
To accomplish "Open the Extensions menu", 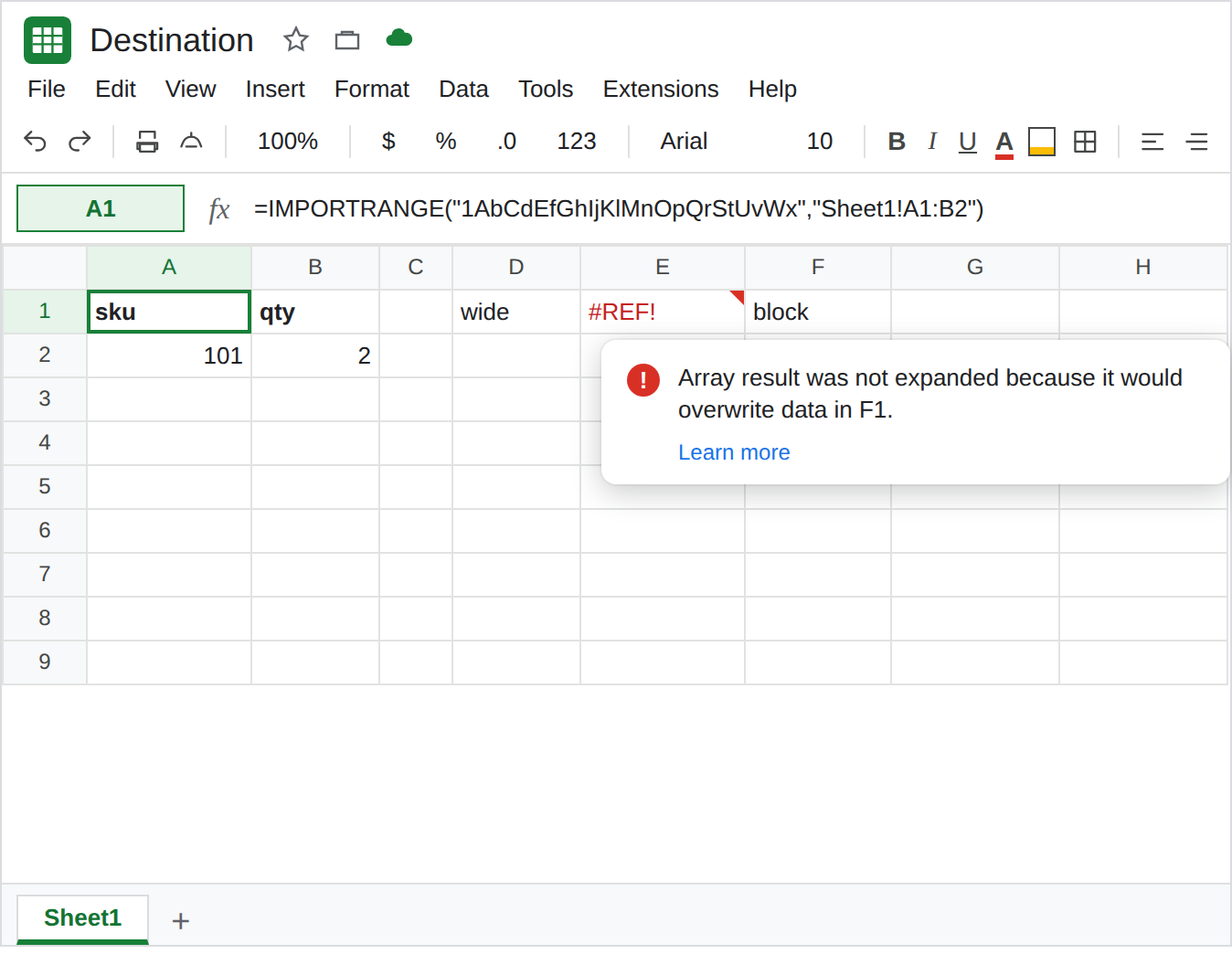I will pos(661,89).
